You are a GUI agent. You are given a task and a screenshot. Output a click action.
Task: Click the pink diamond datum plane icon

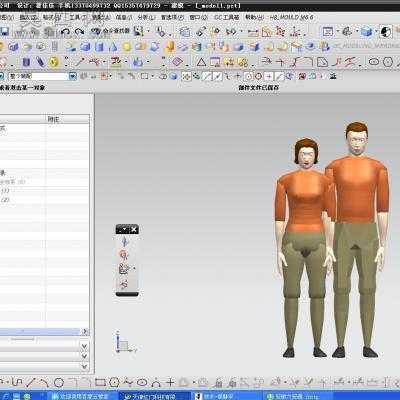177,62
